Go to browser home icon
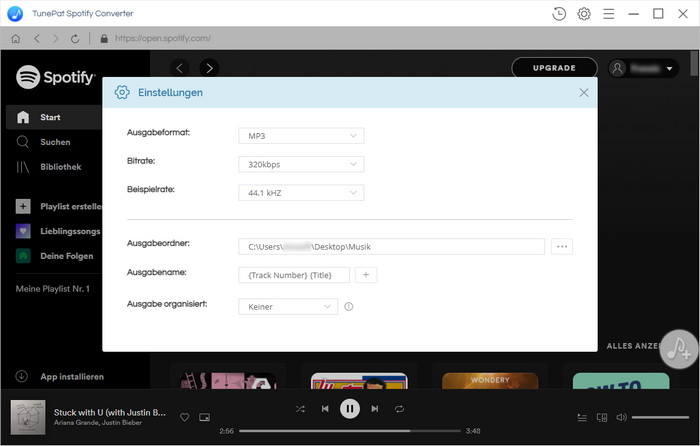 (x=16, y=39)
